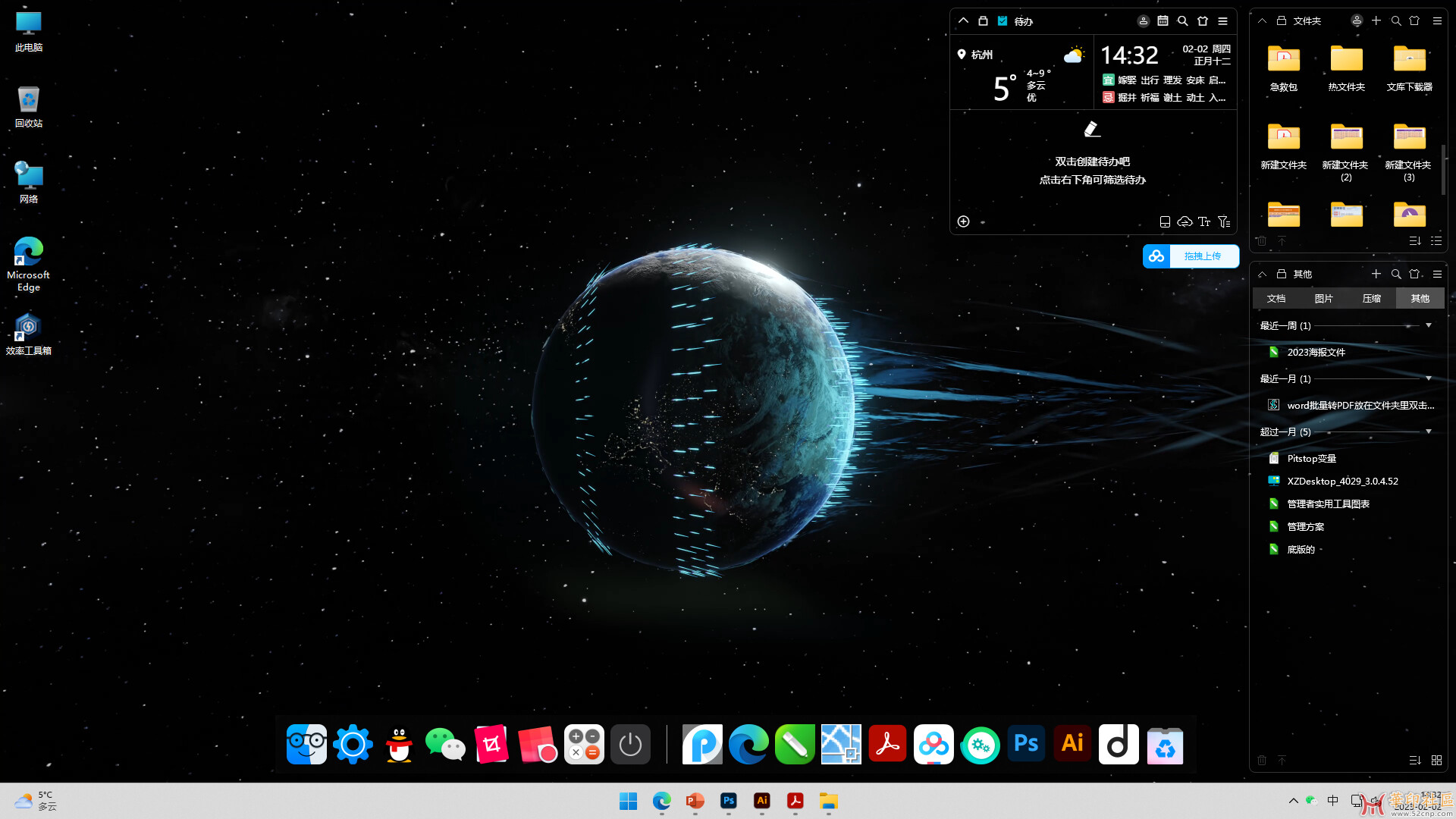Launch WeChat from the dock
Viewport: 1456px width, 819px height.
[445, 745]
